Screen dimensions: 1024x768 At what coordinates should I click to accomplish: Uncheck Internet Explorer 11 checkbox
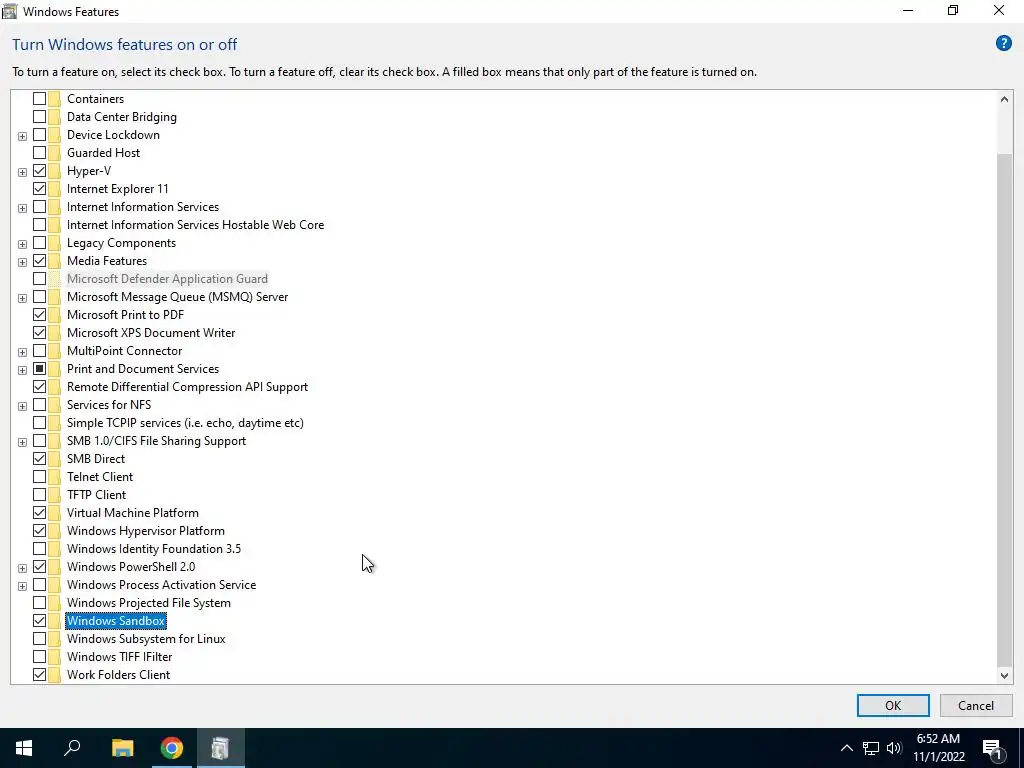pos(39,189)
